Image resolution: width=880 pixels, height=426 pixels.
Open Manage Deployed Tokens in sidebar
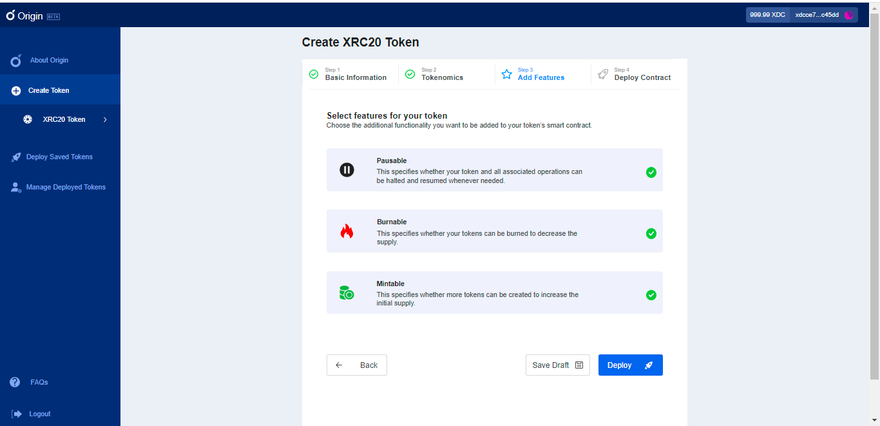65,187
